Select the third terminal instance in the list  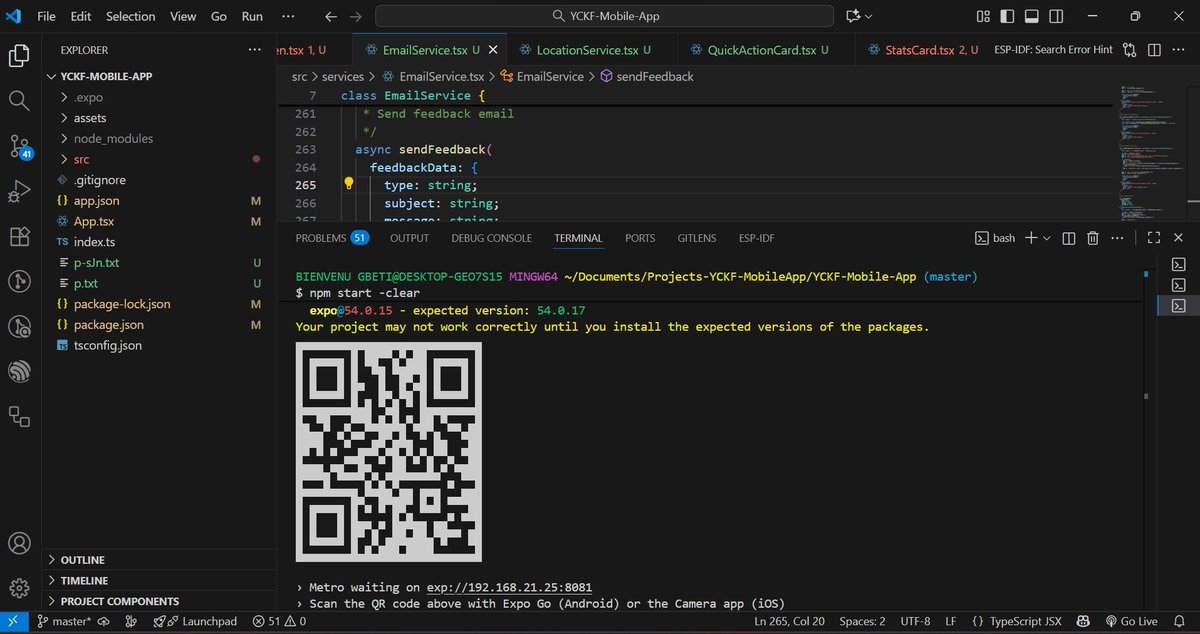pos(1178,305)
